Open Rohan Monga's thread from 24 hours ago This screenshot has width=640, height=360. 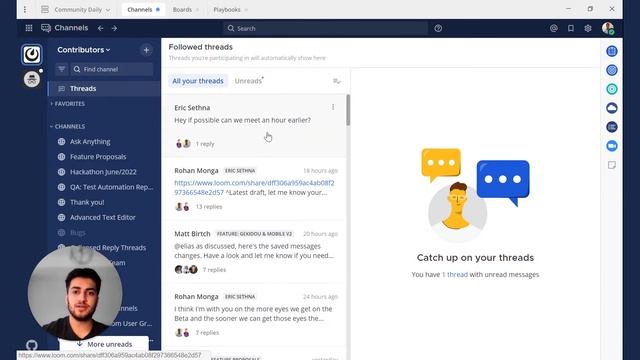(254, 314)
